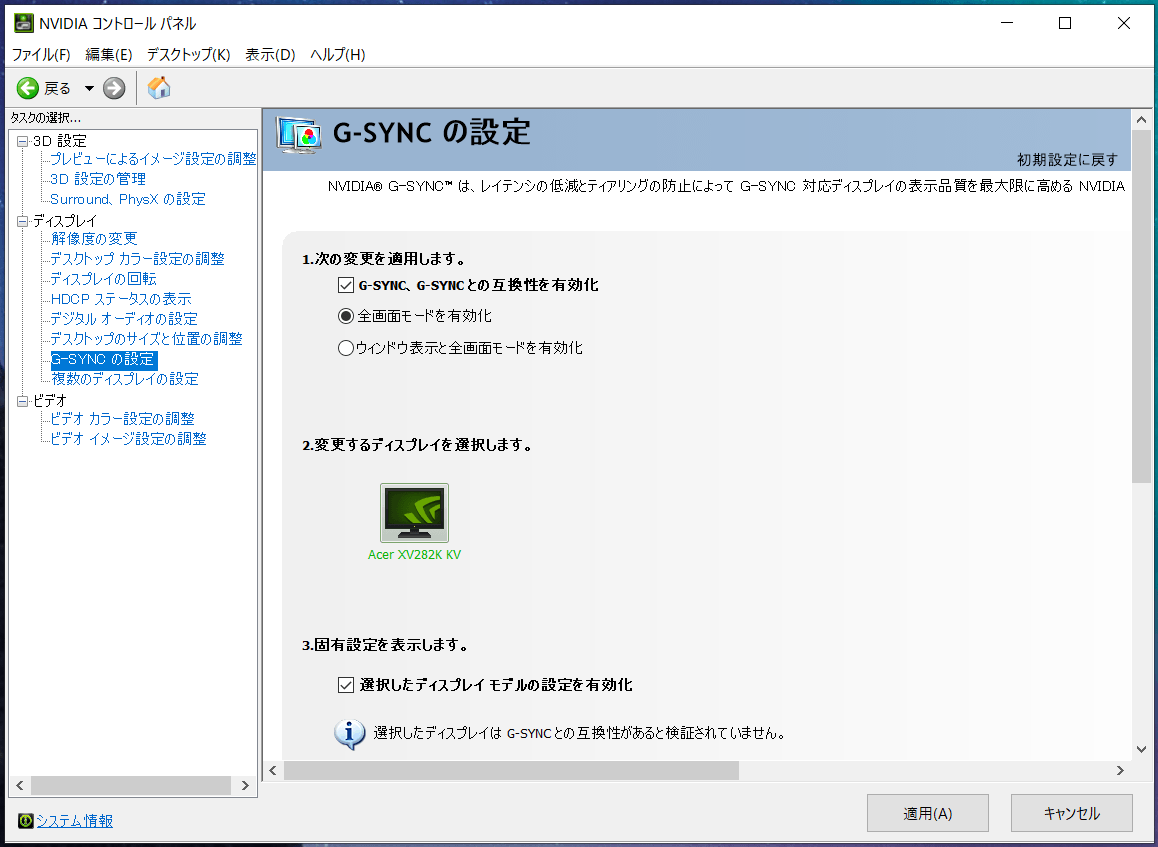Open デスクトップのサイズと位置の調整 page
Image resolution: width=1158 pixels, height=847 pixels.
point(146,338)
